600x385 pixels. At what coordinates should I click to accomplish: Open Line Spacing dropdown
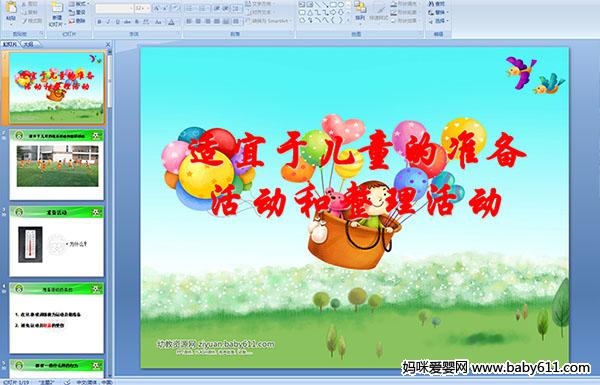pos(237,8)
